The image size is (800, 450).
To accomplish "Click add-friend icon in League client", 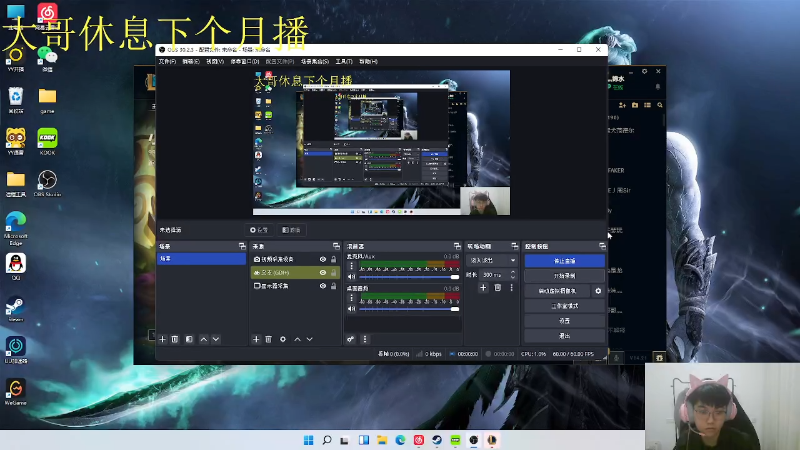I will coord(622,105).
